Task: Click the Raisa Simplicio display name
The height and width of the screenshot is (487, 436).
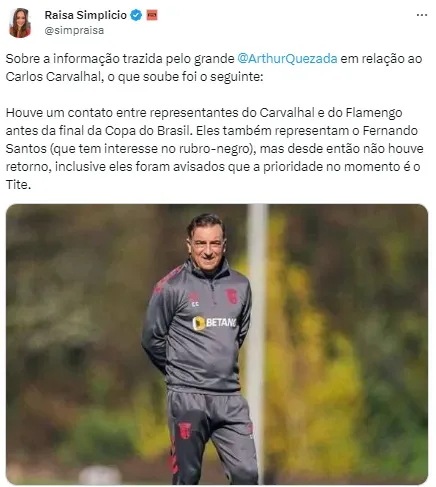Action: click(86, 15)
